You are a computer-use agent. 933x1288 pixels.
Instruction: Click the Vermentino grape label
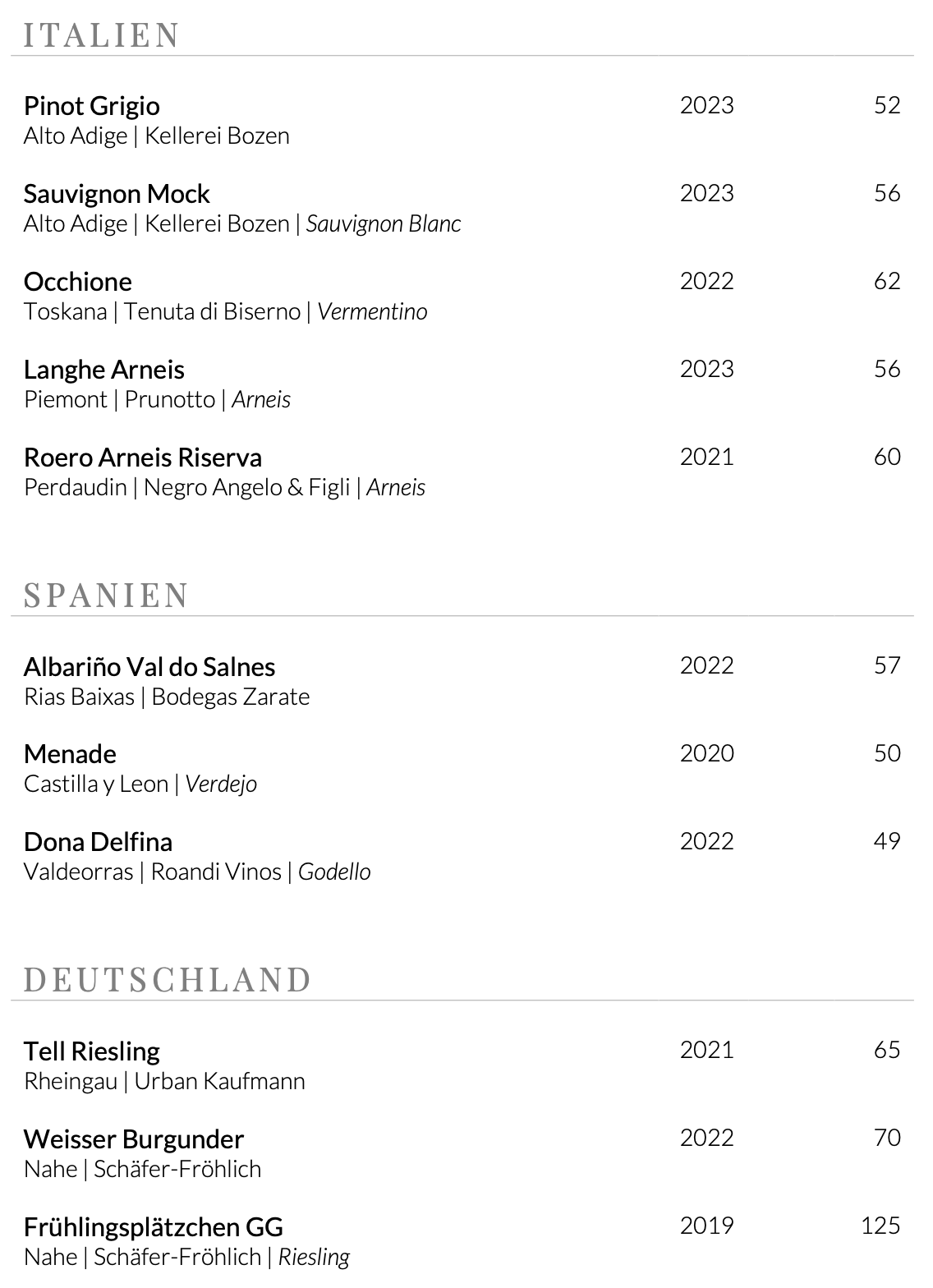pos(372,312)
